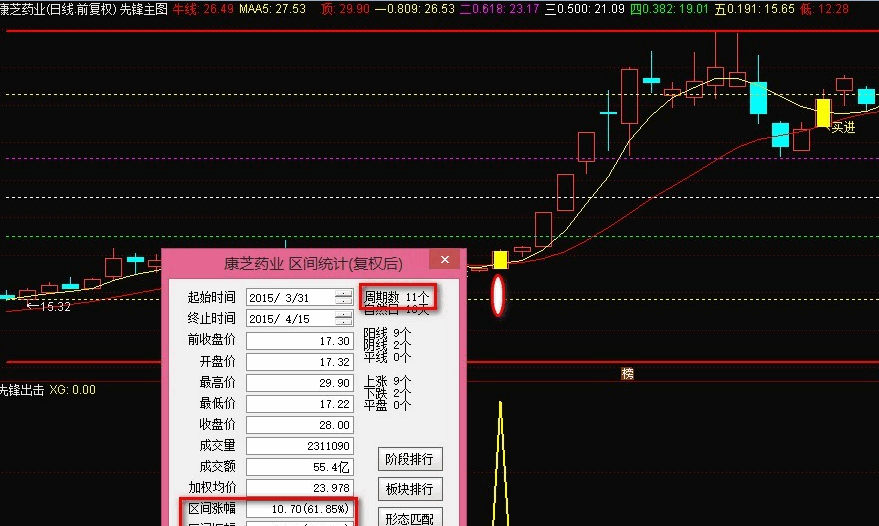This screenshot has width=879, height=526.
Task: Select the 收盘价 value 28.00
Action: click(299, 425)
